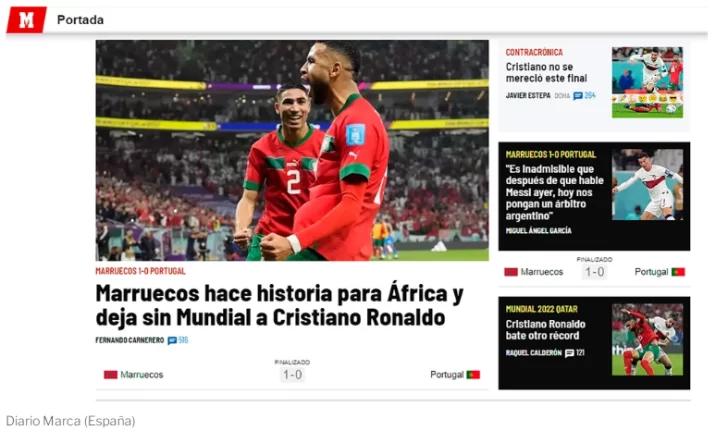Click Portugal flag in main scoreboard
Screen dimensions: 728x443
click(473, 375)
